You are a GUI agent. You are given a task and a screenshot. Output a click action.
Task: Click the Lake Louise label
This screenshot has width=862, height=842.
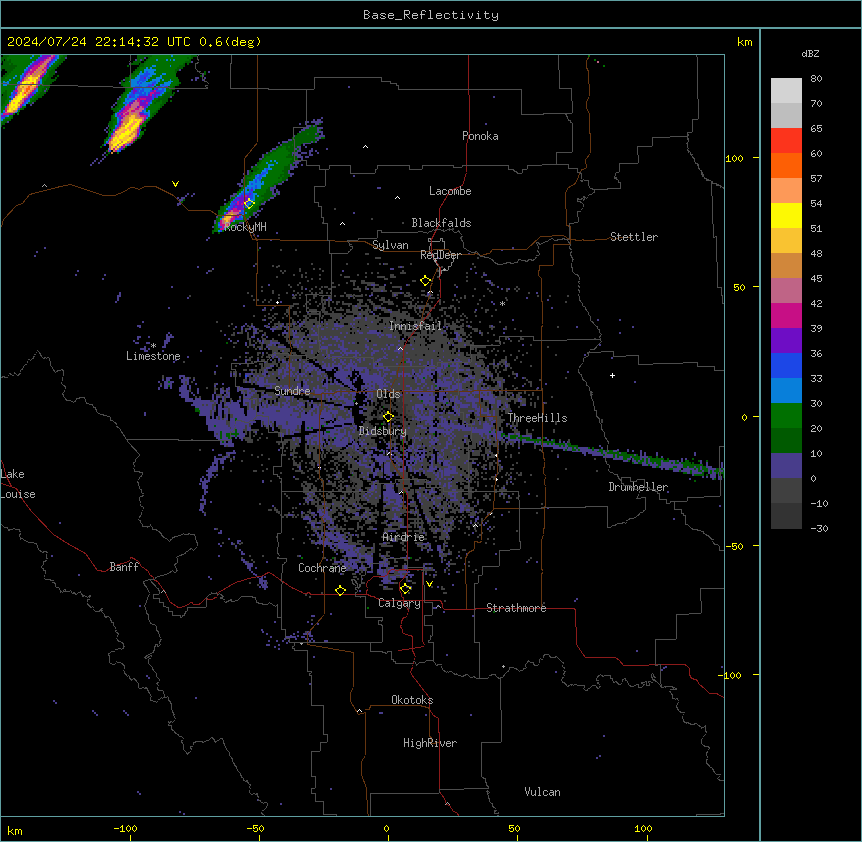[18, 484]
